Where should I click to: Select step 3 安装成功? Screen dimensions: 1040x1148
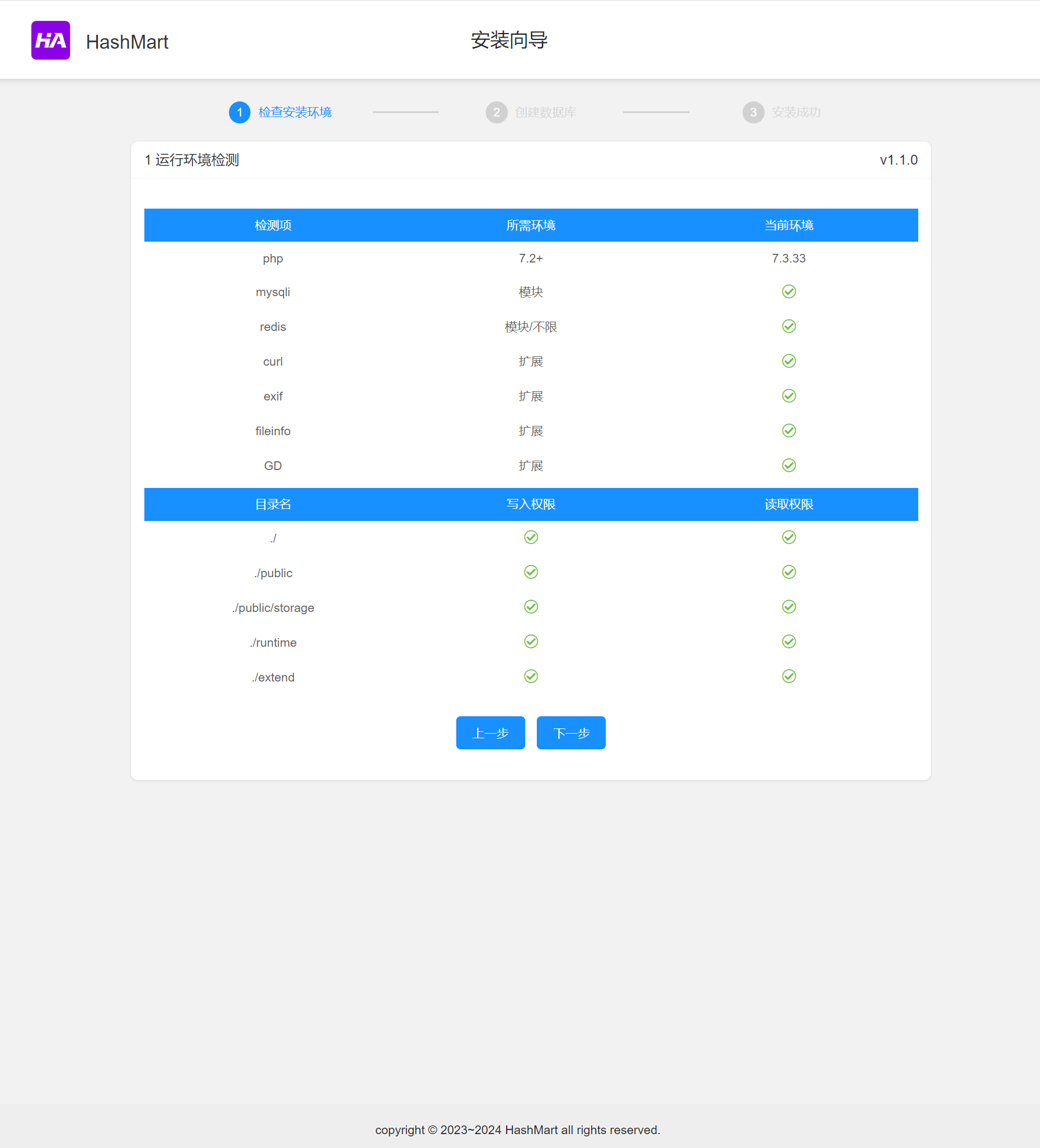point(781,112)
